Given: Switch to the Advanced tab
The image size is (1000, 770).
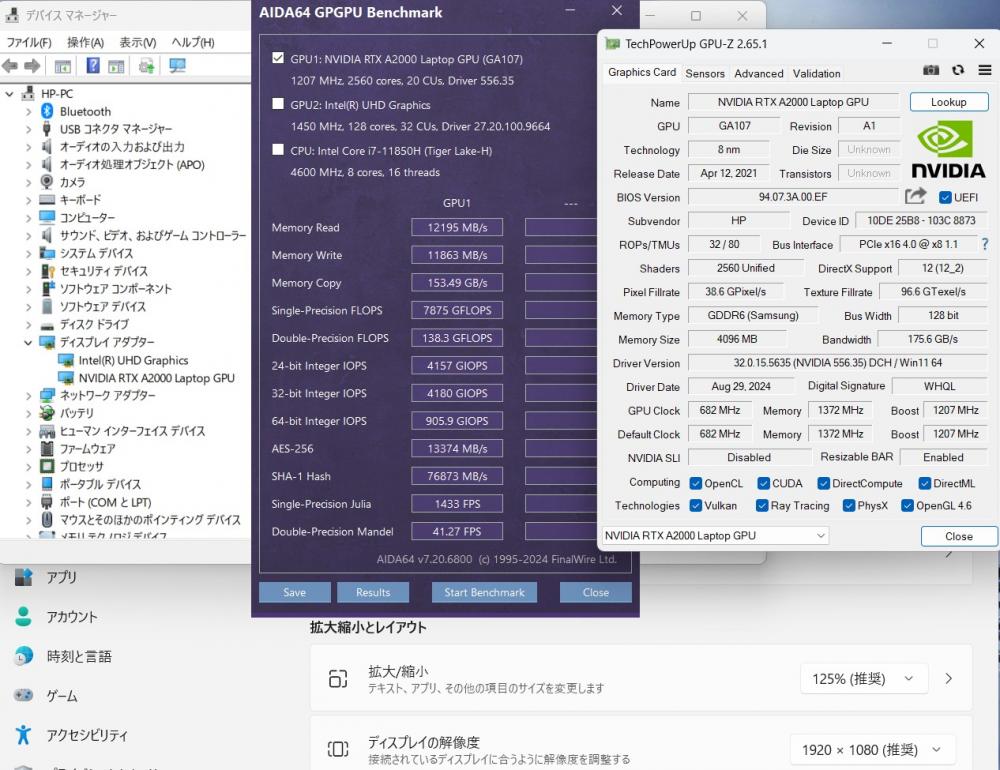Looking at the screenshot, I should [x=758, y=73].
